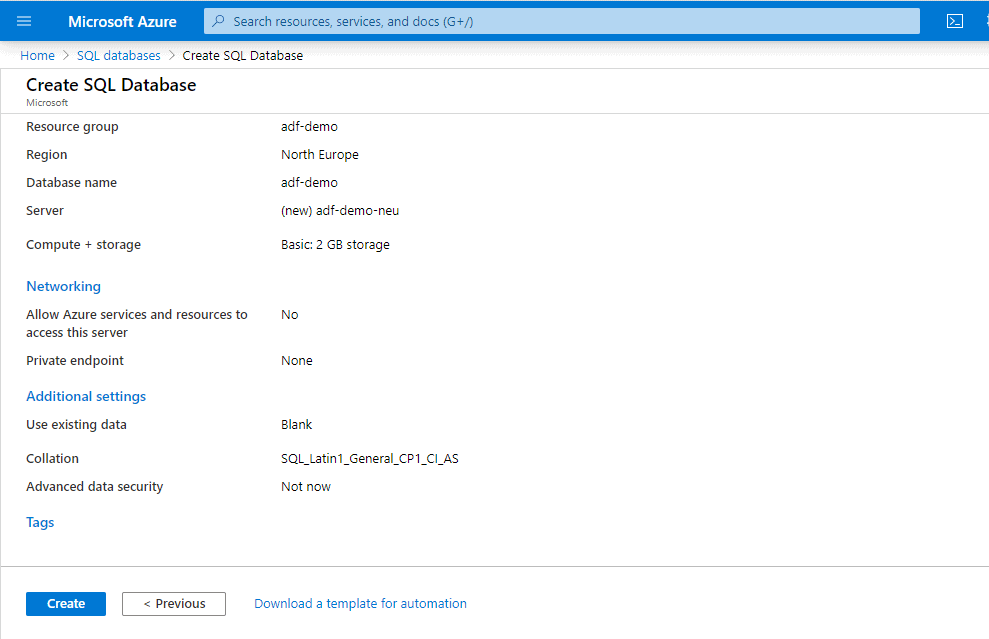Image resolution: width=989 pixels, height=639 pixels.
Task: Open the Tags section link
Action: [40, 522]
